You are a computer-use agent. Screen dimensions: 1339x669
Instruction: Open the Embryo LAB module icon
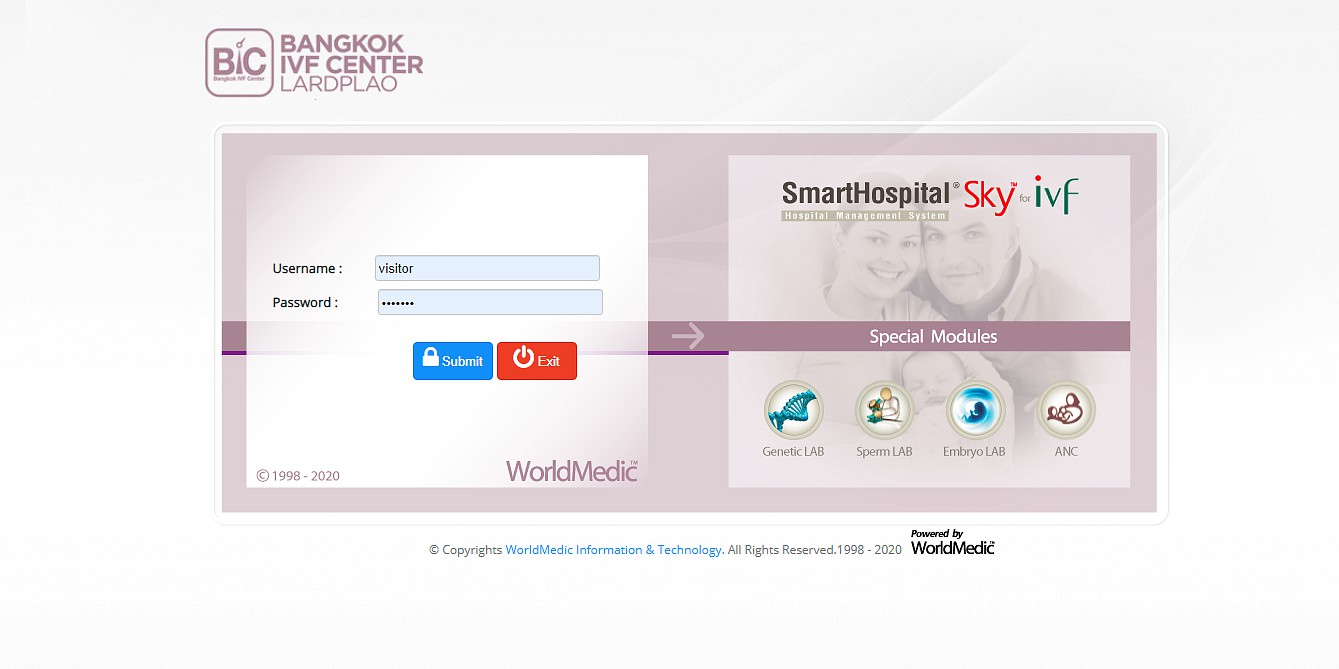click(975, 410)
